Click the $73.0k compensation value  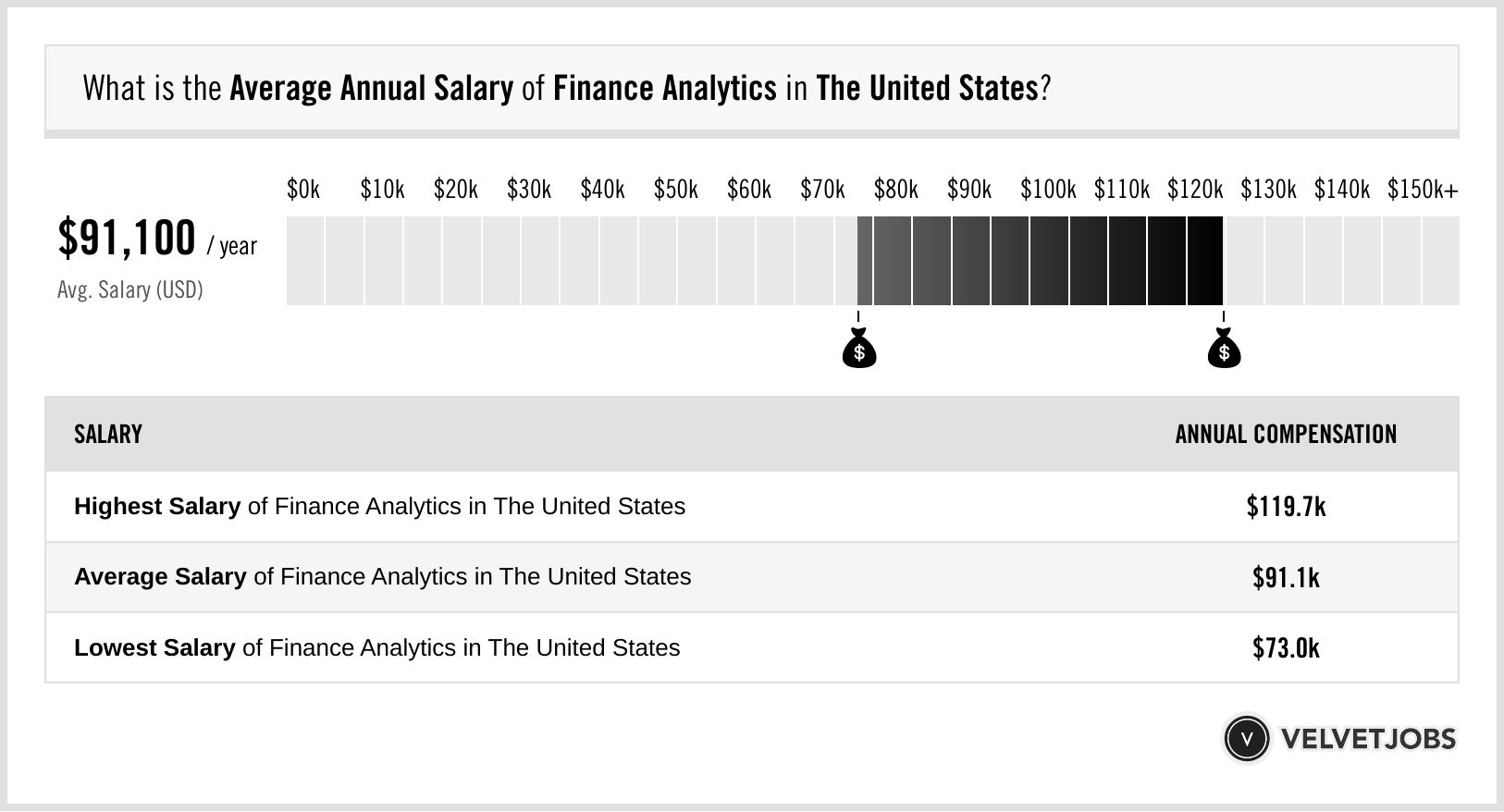click(1286, 647)
